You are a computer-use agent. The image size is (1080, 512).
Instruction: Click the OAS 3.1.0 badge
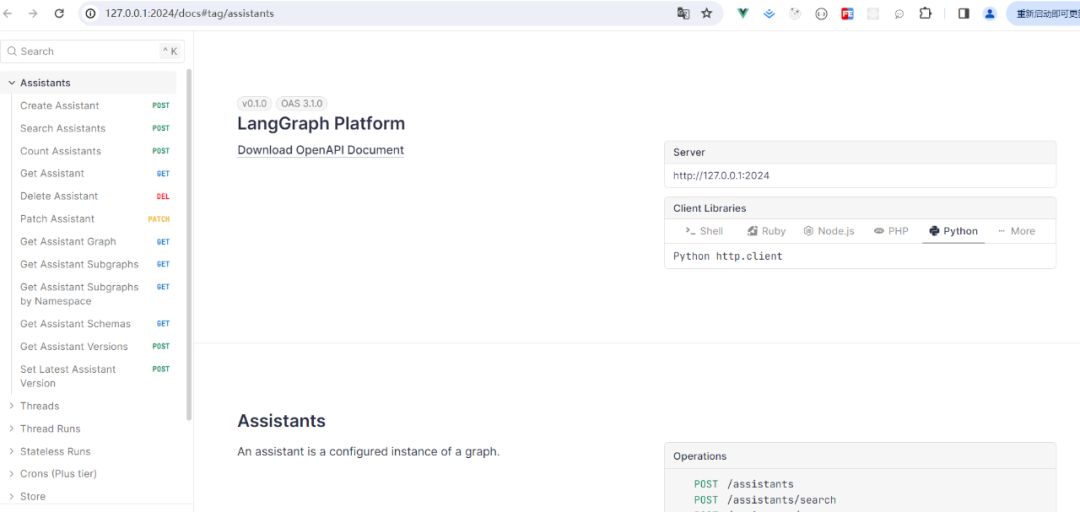pyautogui.click(x=301, y=103)
